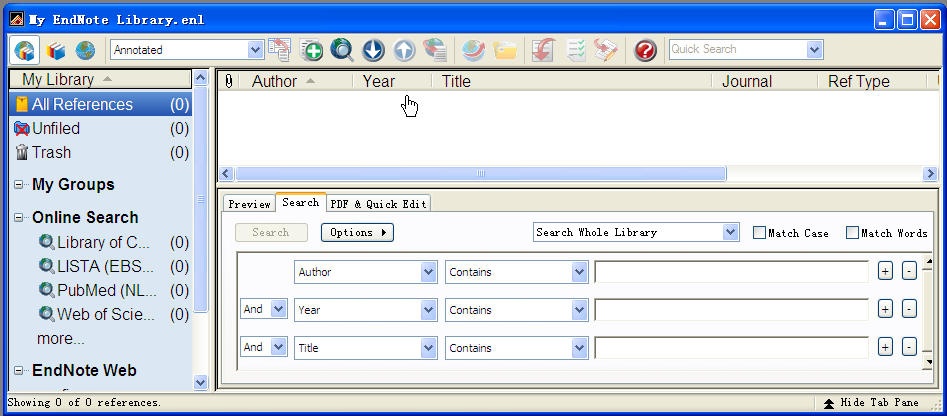The width and height of the screenshot is (947, 416).
Task: Click the Import down-arrow icon
Action: click(373, 50)
